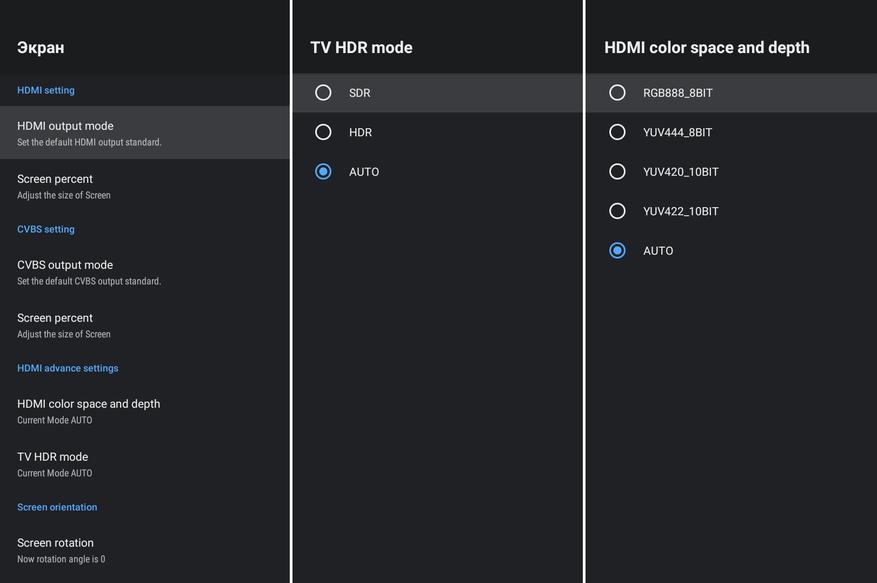Screen dimensions: 877x583
Task: Click the Экран panel title
Action: 41,47
